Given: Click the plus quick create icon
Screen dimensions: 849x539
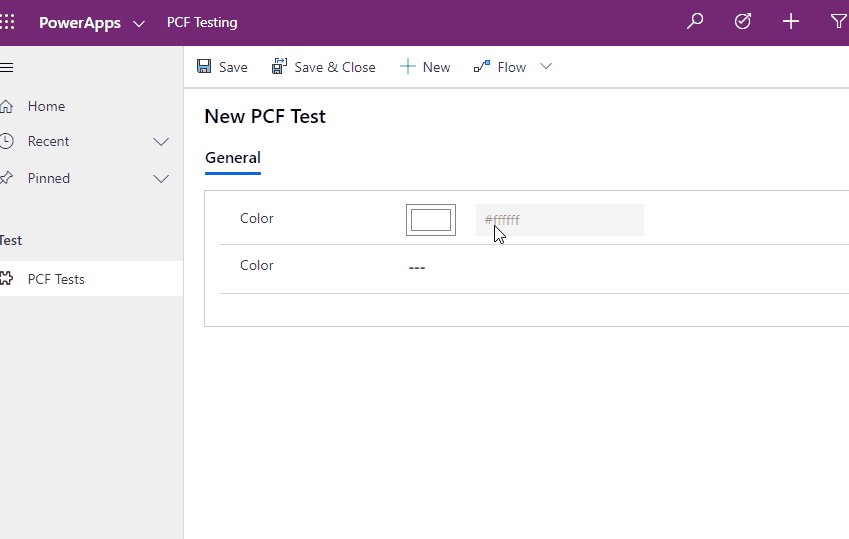Looking at the screenshot, I should coord(791,22).
